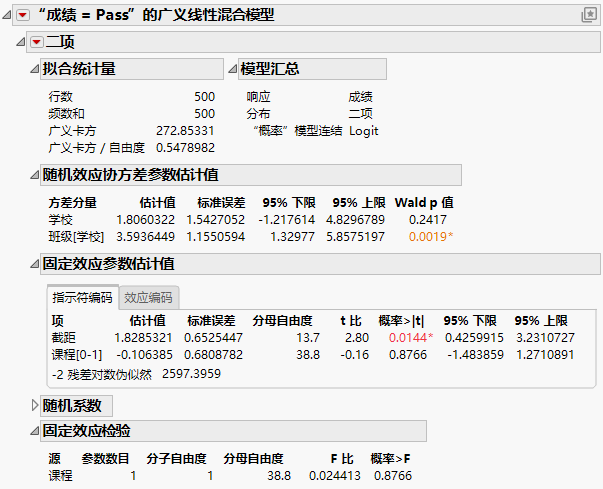Select t ratio 2.80 for 截距
603x489 pixels.
[357, 338]
